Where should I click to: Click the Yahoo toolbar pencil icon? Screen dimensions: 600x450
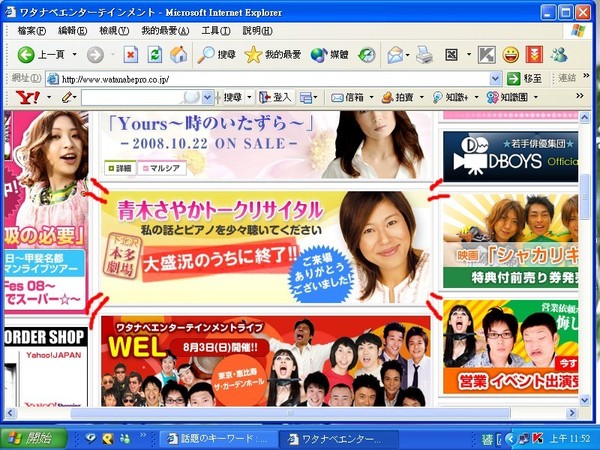pyautogui.click(x=67, y=98)
